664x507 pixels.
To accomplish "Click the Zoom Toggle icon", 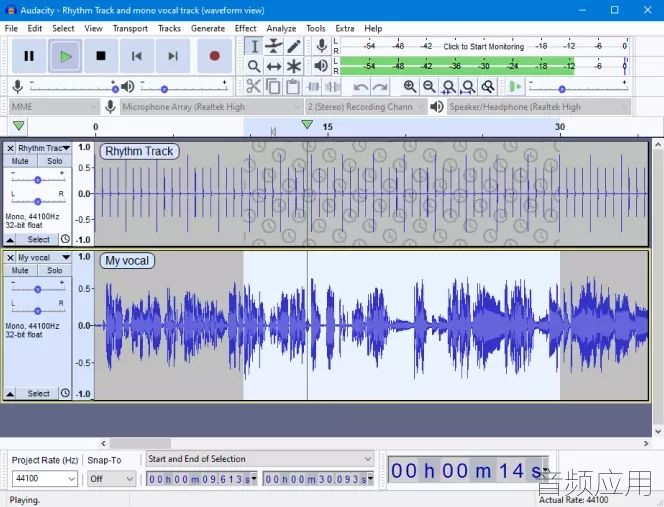I will pyautogui.click(x=488, y=87).
